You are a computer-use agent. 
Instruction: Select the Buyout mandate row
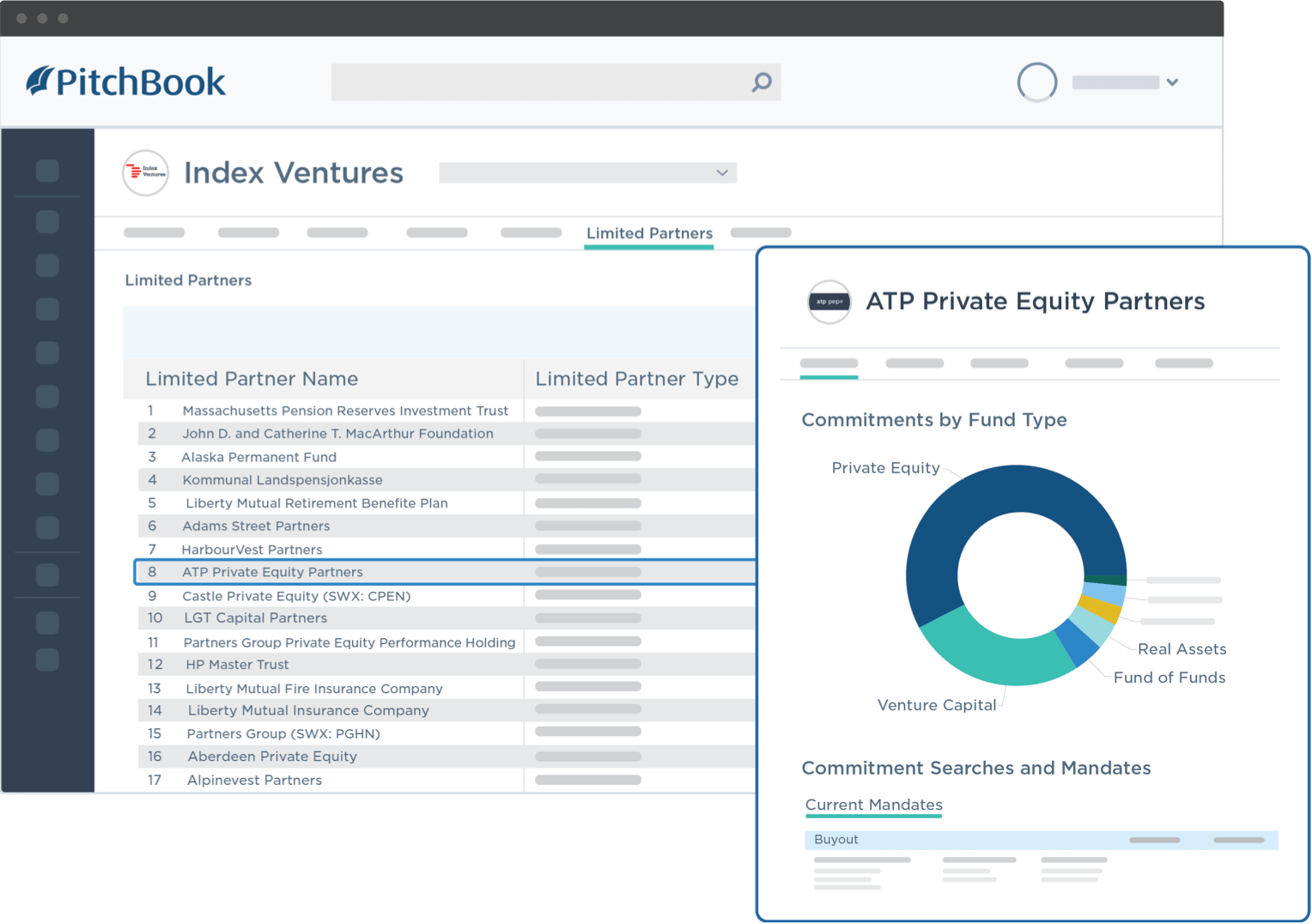1042,840
